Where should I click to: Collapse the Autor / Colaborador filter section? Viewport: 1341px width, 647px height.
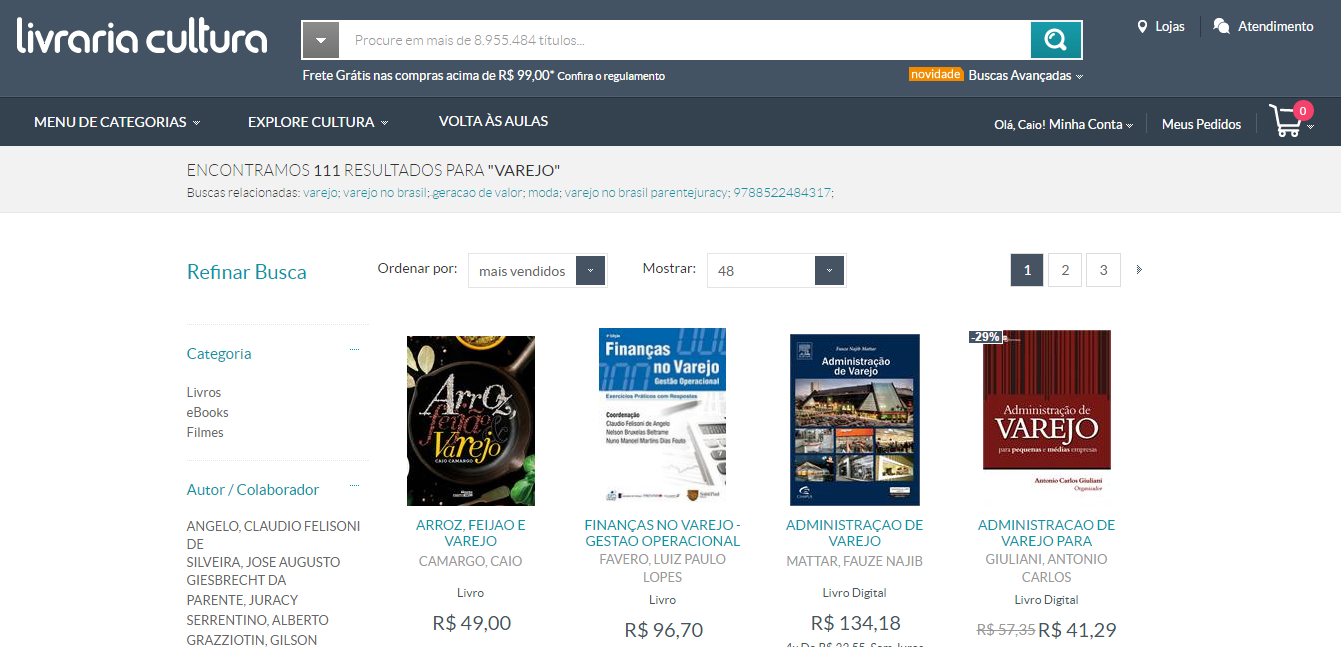(354, 485)
